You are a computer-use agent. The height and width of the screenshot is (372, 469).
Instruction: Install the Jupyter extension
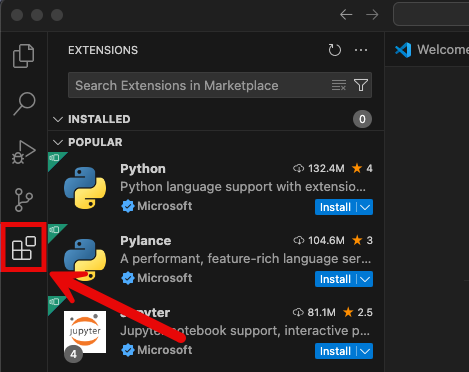point(335,351)
